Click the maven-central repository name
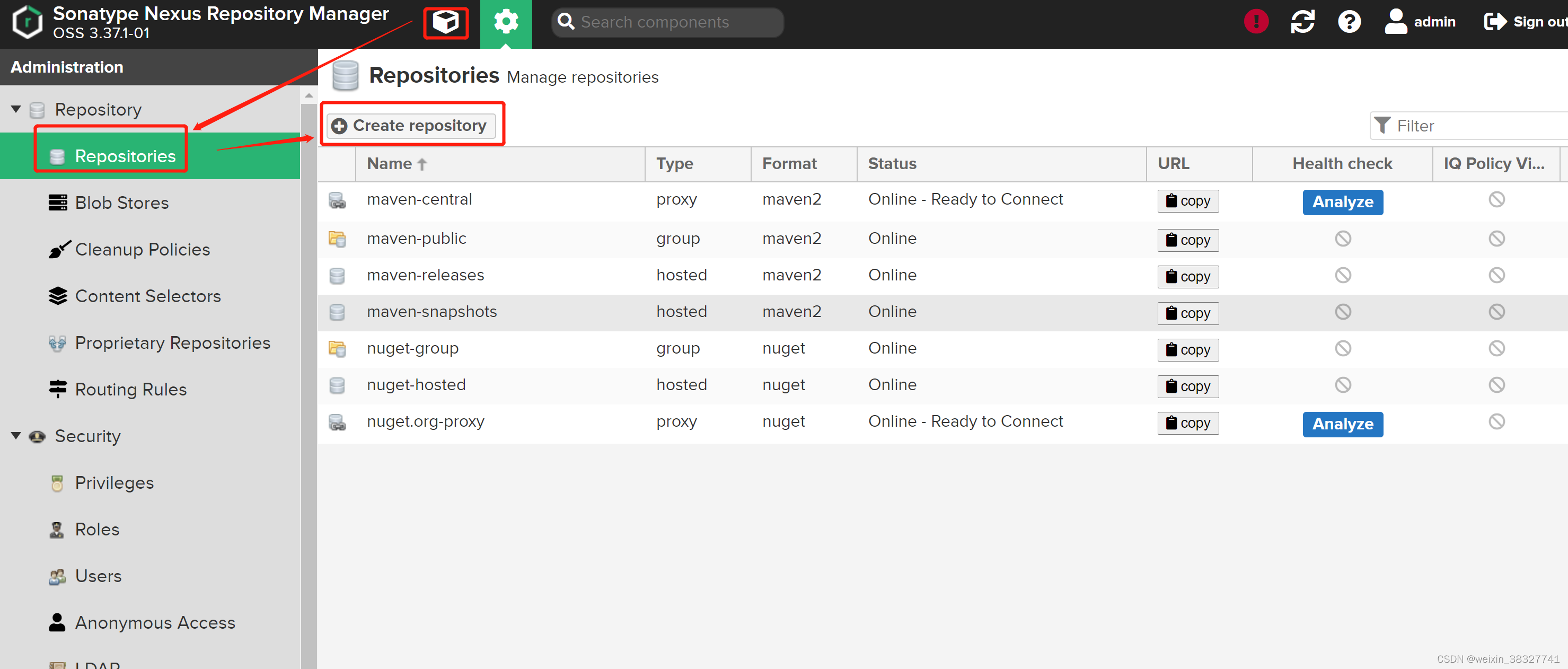Image resolution: width=1568 pixels, height=669 pixels. click(421, 200)
